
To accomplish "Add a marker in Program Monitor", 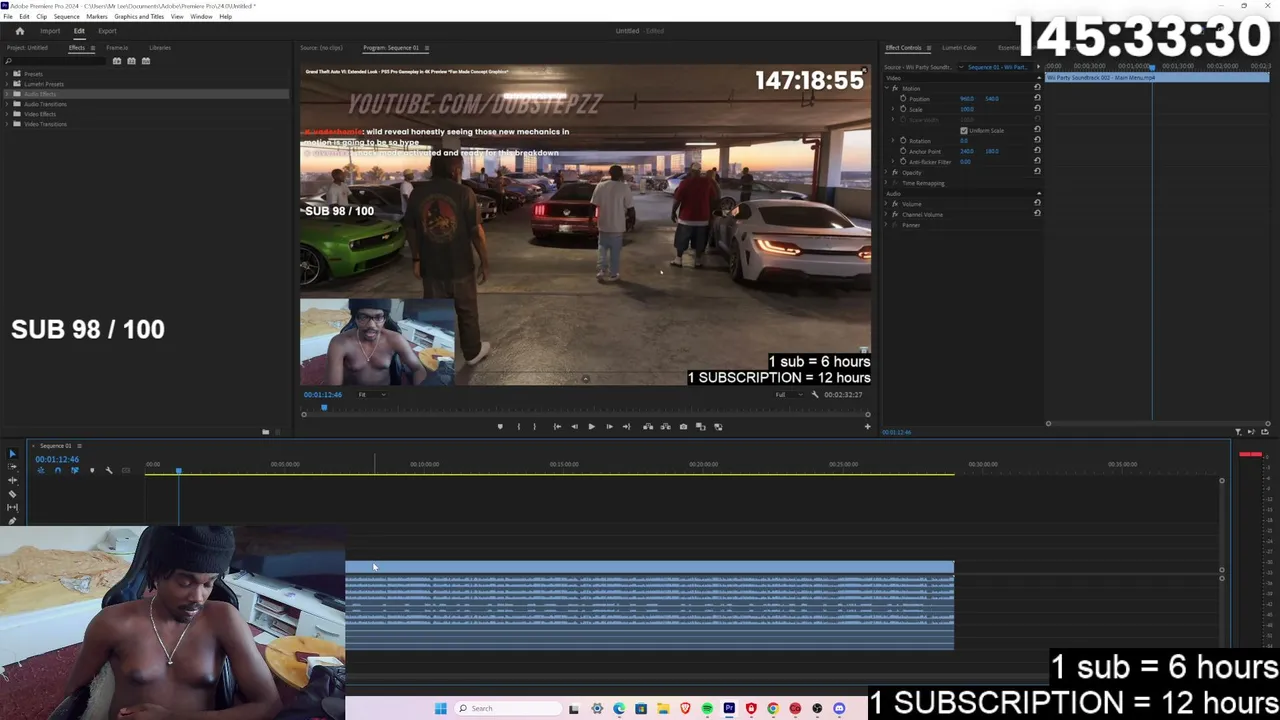I will pos(500,427).
